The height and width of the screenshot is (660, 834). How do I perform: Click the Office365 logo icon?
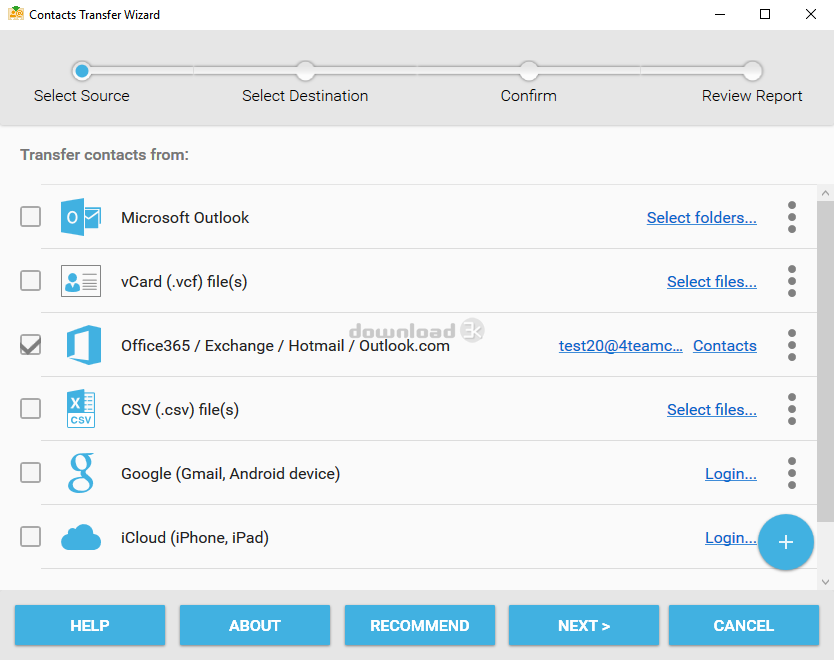point(84,345)
